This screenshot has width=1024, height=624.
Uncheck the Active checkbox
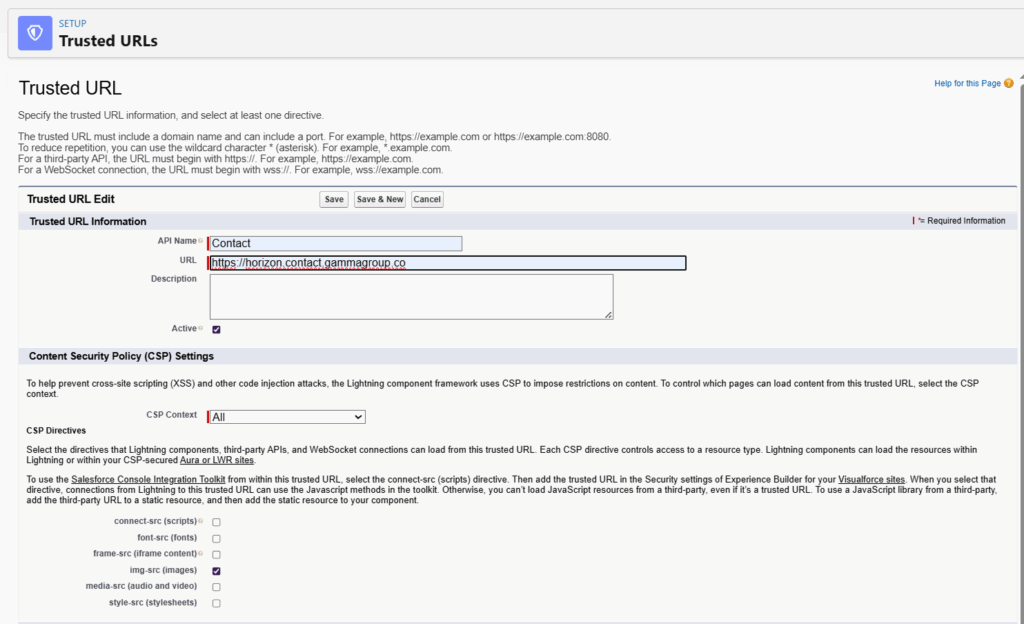[x=216, y=329]
